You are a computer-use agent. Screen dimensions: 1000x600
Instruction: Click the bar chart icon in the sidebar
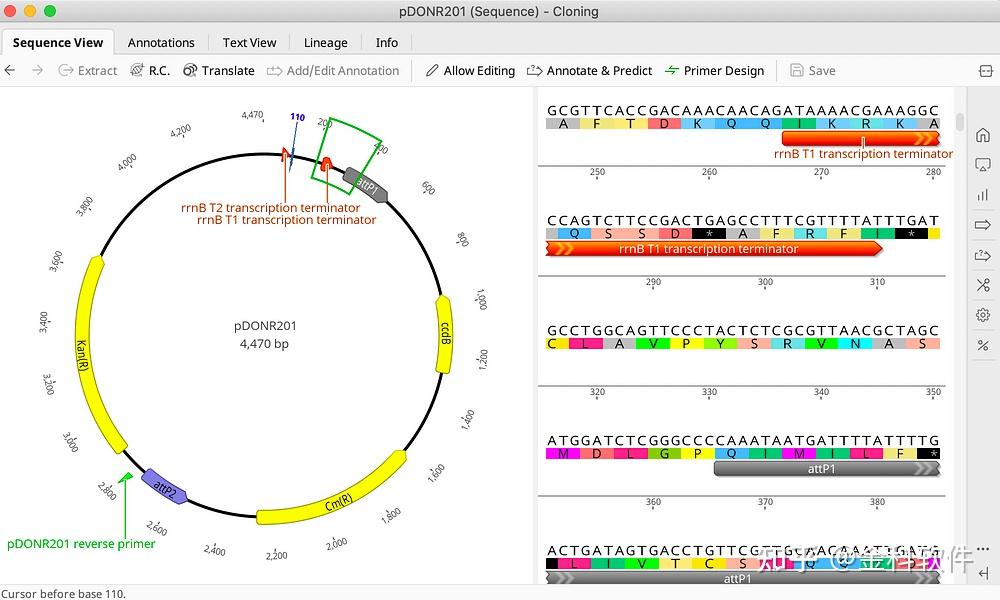982,194
